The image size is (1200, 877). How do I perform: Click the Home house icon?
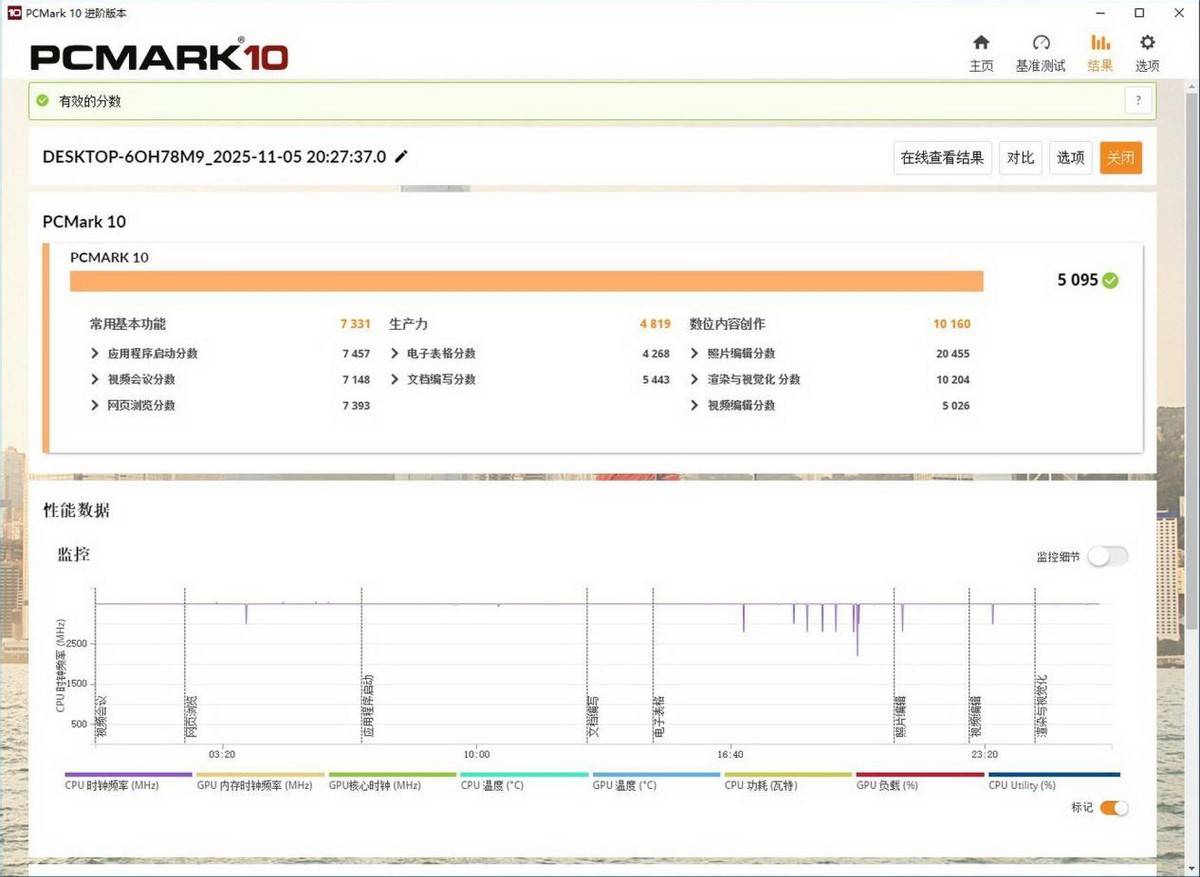coord(981,43)
